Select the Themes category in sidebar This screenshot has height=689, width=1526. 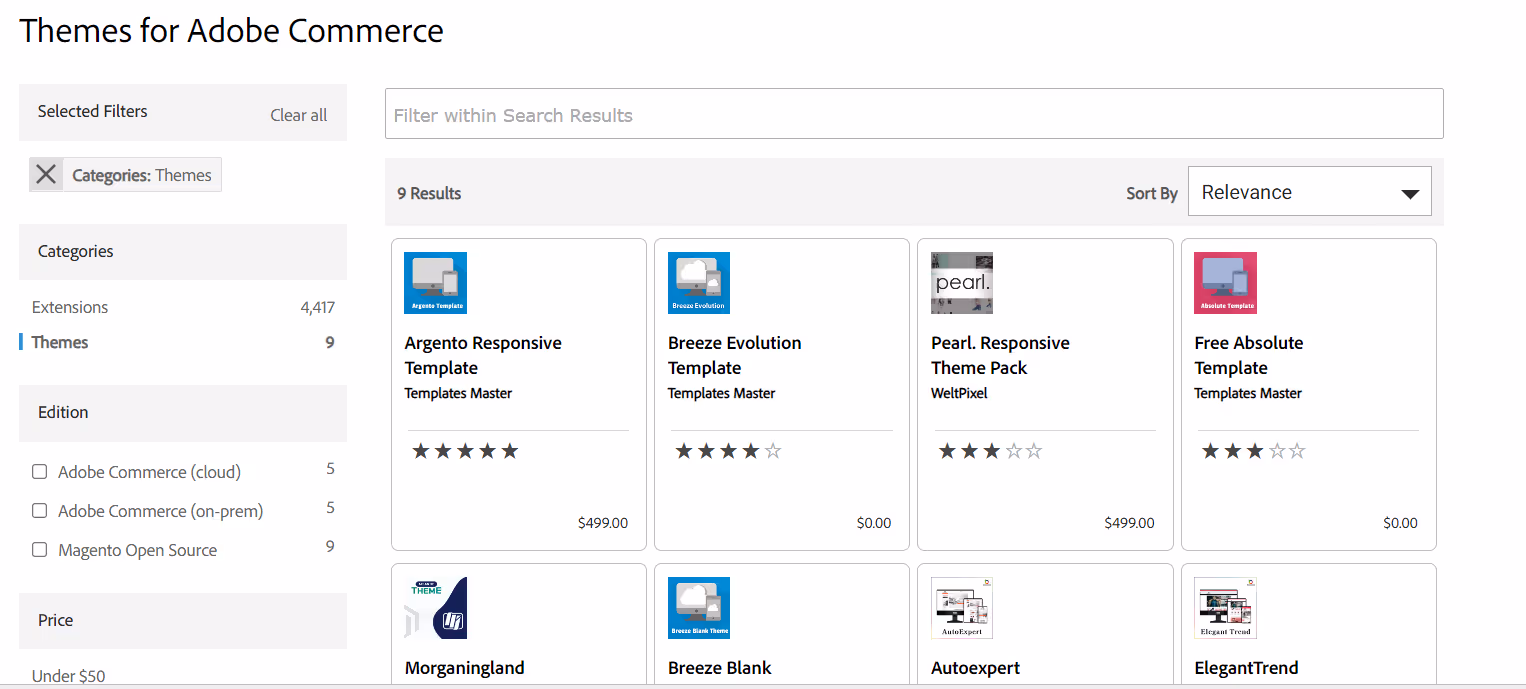click(61, 341)
